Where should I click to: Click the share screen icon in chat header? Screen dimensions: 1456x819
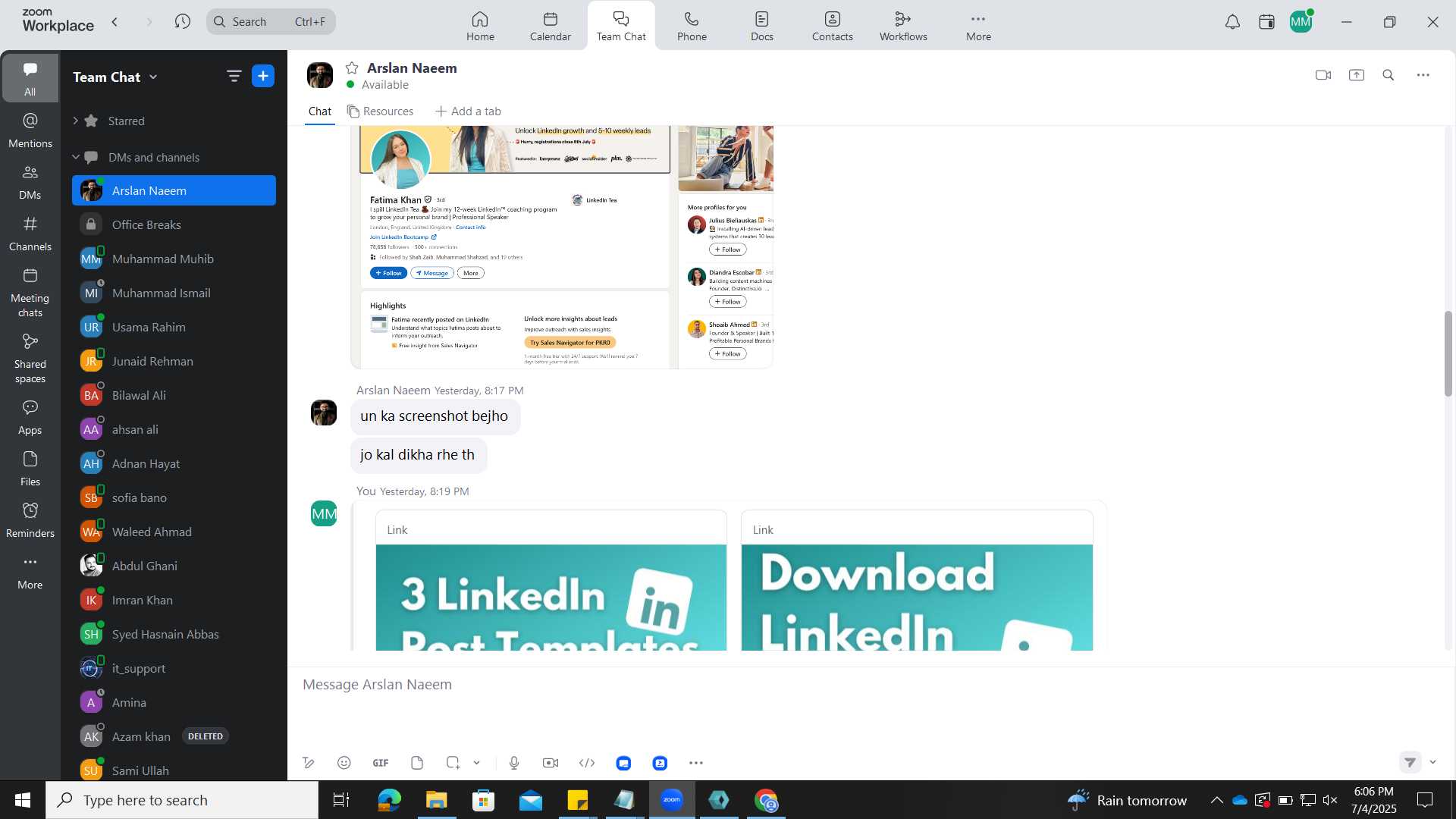[x=1357, y=75]
